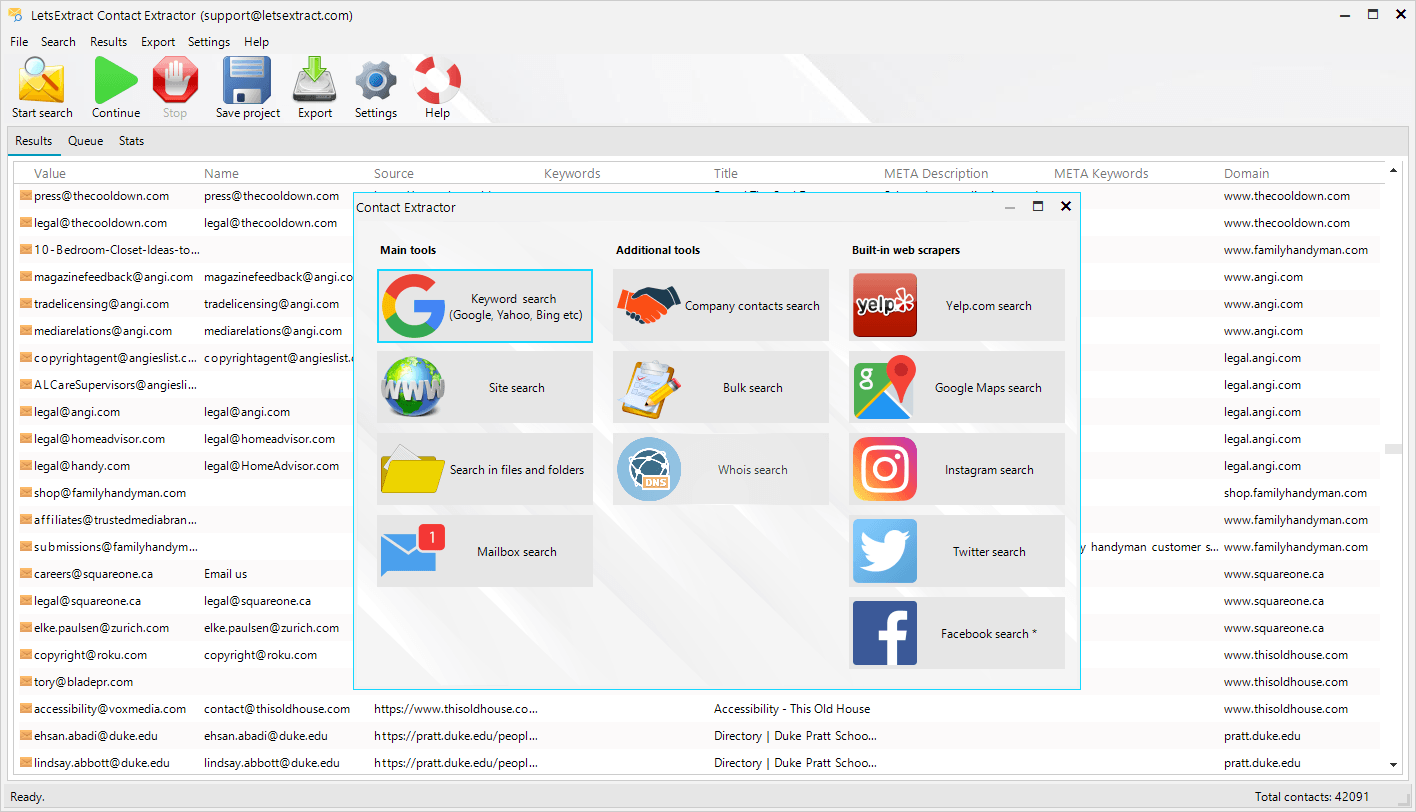Image resolution: width=1416 pixels, height=812 pixels.
Task: Open Export from the toolbar
Action: coord(314,87)
